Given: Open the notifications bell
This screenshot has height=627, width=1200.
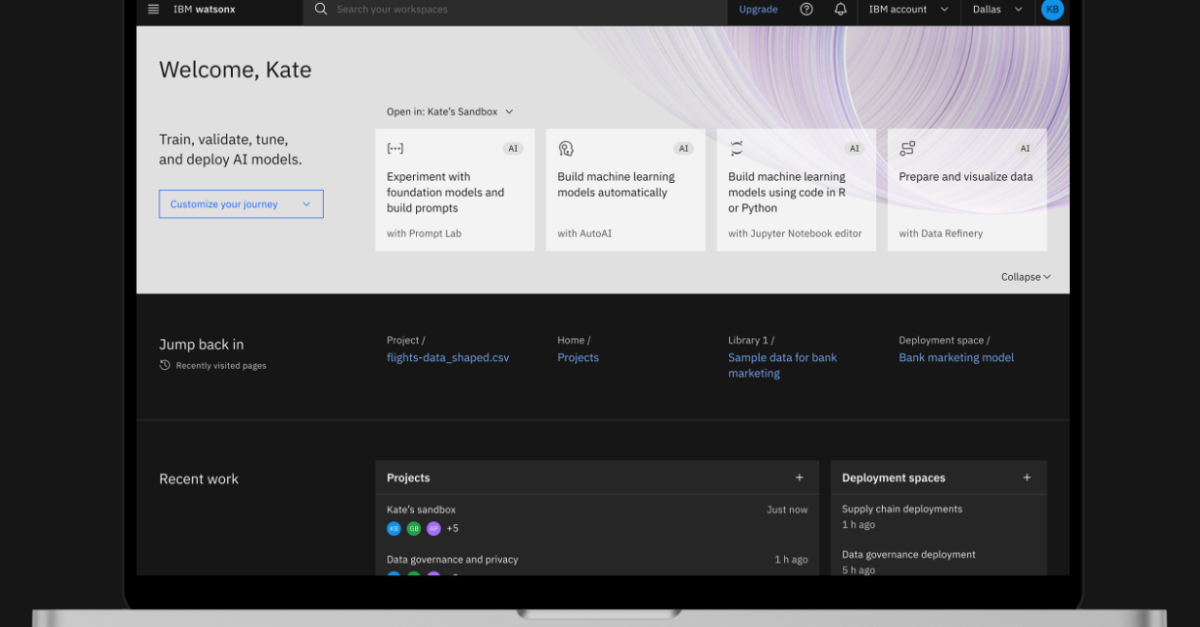Looking at the screenshot, I should [840, 9].
